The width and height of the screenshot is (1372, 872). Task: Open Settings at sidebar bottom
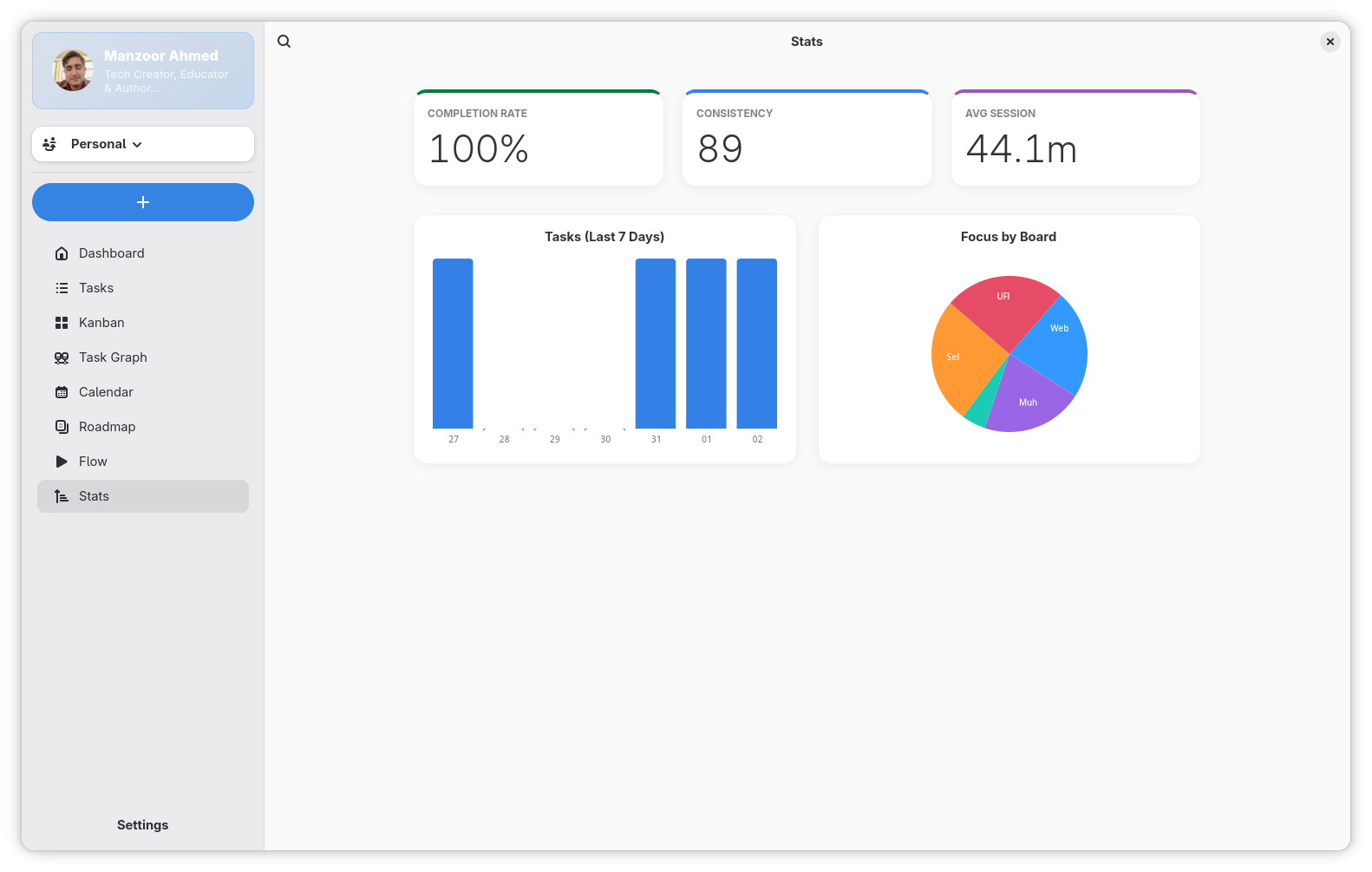(x=143, y=825)
